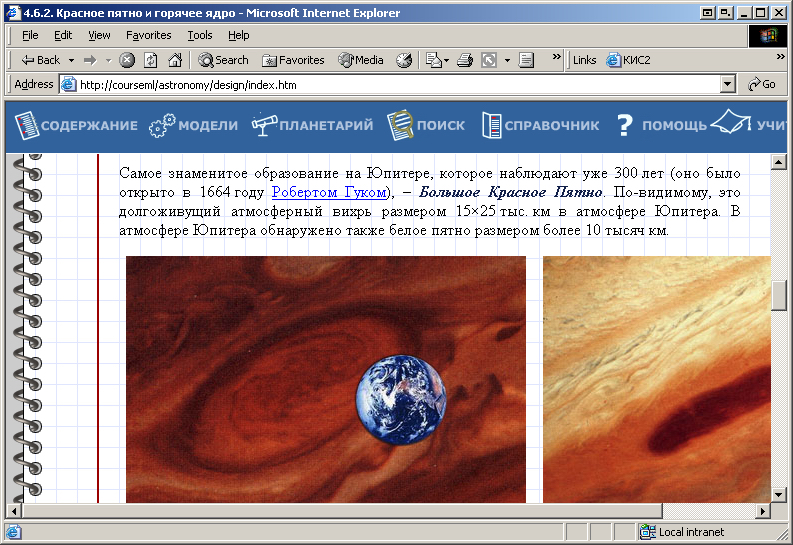The width and height of the screenshot is (793, 545).
Task: Open СОДЕРЖАНИЕ contents section
Action: pyautogui.click(x=76, y=125)
